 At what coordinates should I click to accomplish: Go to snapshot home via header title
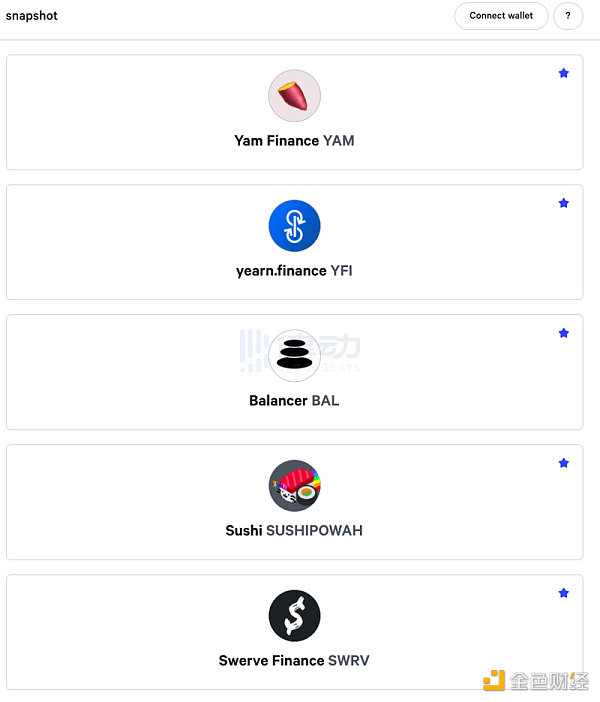tap(32, 16)
